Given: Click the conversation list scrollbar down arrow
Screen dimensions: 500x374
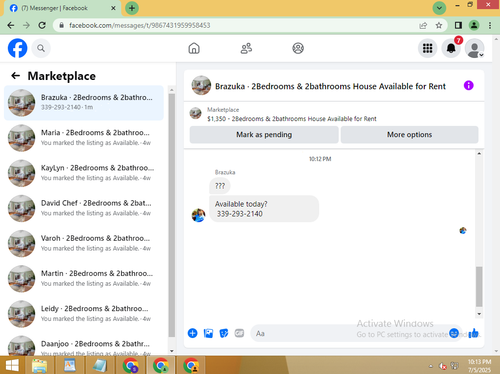Looking at the screenshot, I should (x=172, y=351).
